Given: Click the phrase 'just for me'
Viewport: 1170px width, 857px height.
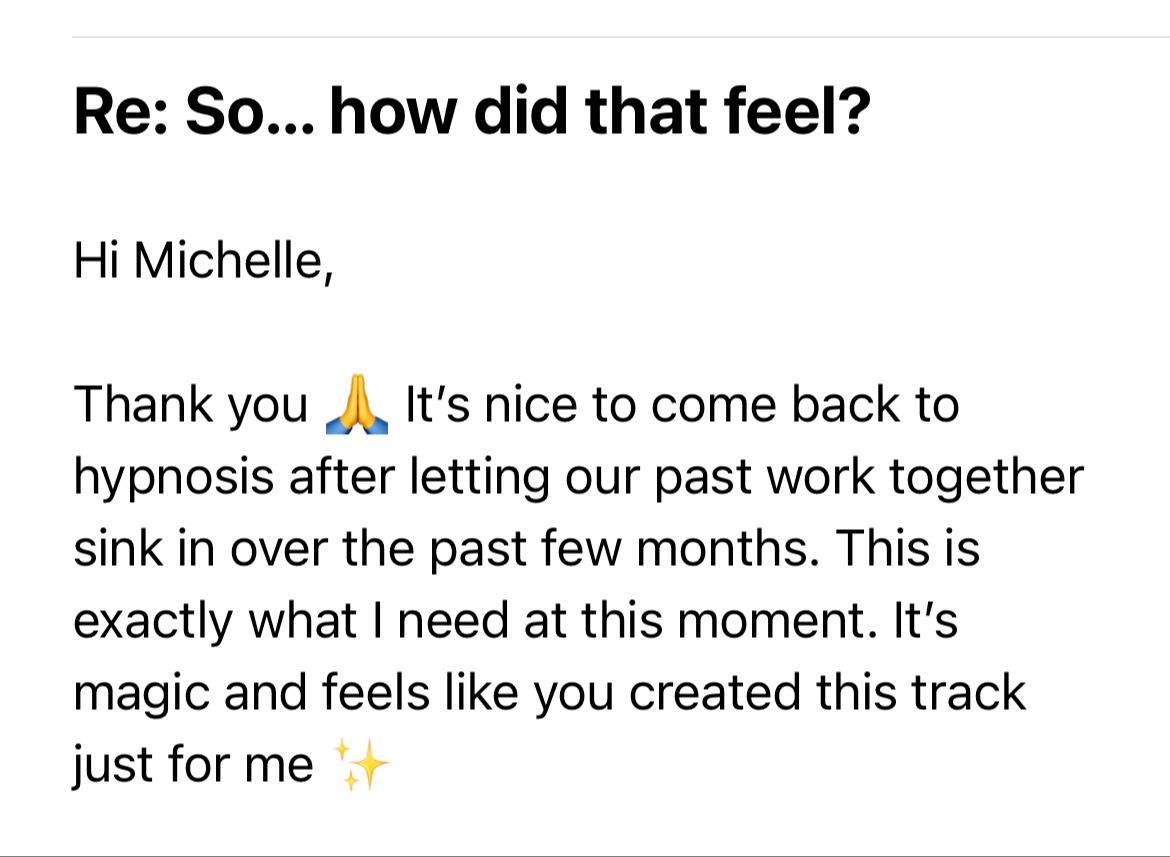Looking at the screenshot, I should (x=193, y=766).
